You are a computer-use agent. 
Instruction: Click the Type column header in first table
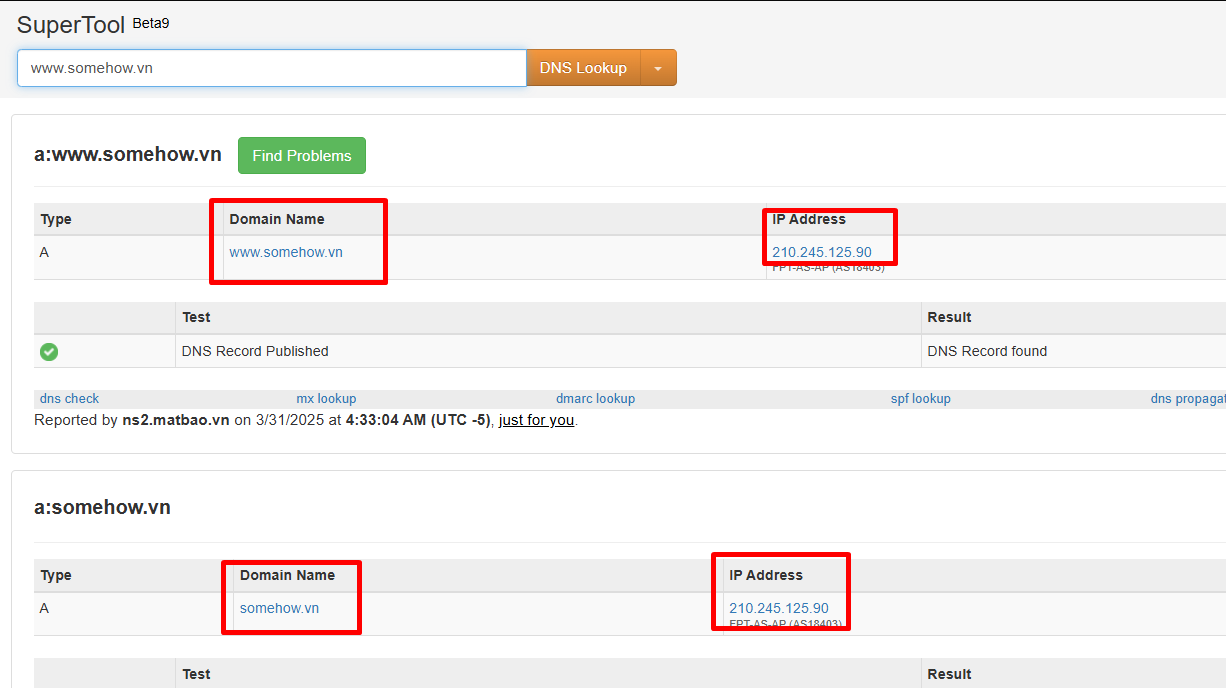click(56, 220)
